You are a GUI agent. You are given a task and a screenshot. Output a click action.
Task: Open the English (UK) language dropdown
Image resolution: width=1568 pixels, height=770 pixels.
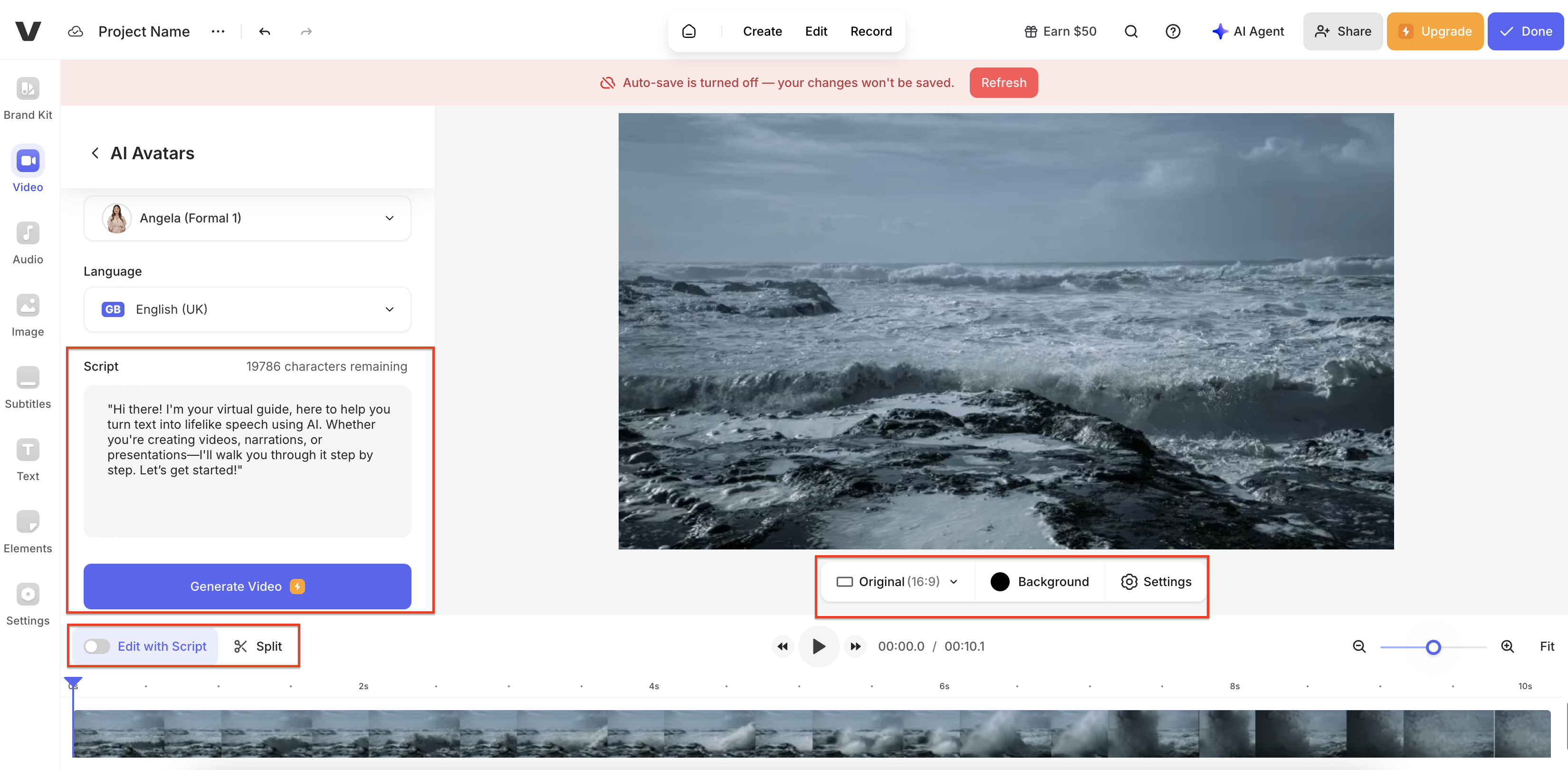[247, 309]
